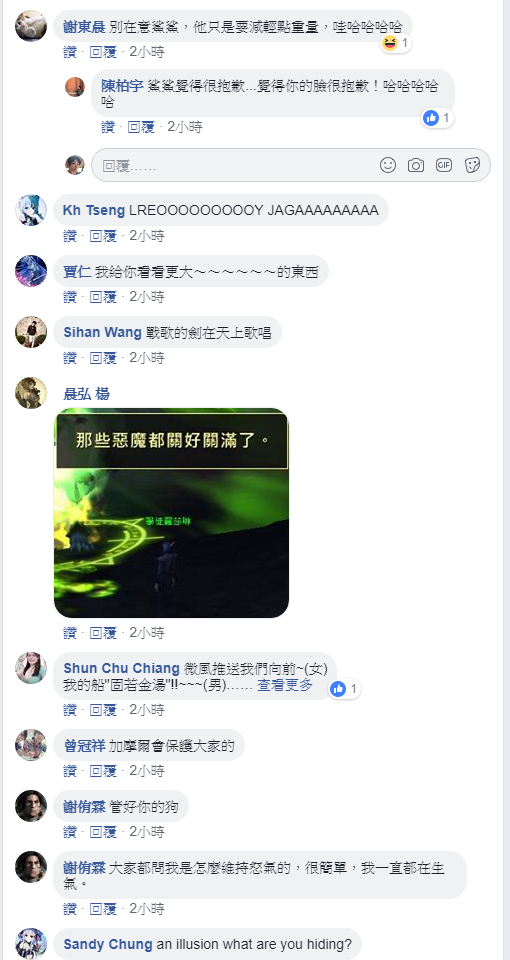Like 賈仁's comment

pyautogui.click(x=70, y=297)
